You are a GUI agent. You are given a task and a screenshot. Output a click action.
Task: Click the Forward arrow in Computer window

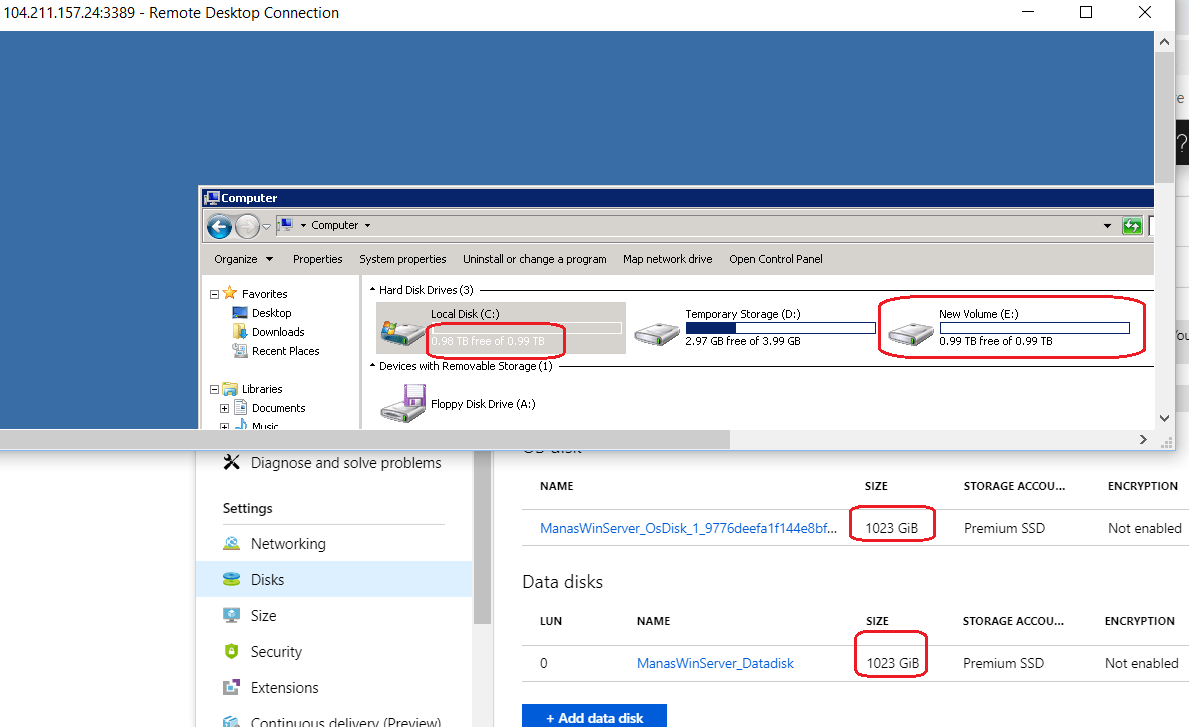click(247, 226)
